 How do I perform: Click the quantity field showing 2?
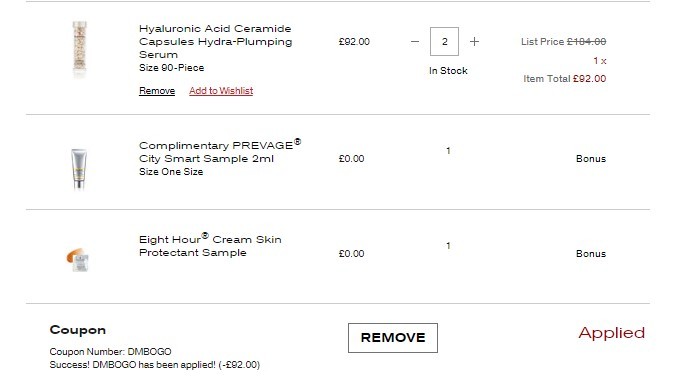[445, 42]
